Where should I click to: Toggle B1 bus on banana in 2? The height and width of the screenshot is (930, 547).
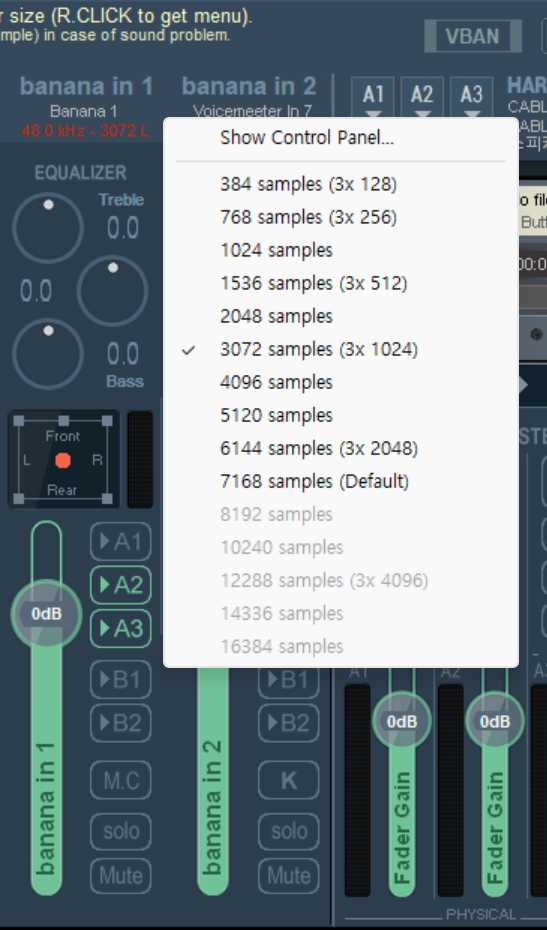(289, 680)
